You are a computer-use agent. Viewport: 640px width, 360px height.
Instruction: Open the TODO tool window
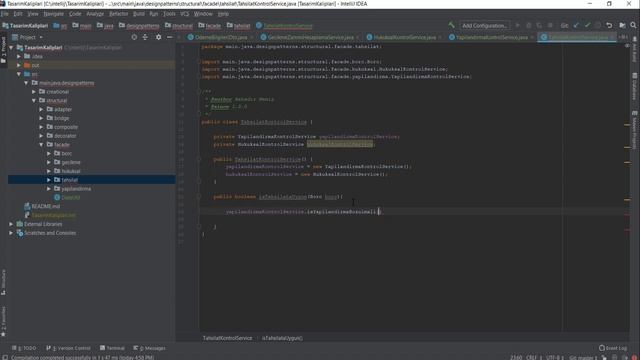tap(24, 348)
